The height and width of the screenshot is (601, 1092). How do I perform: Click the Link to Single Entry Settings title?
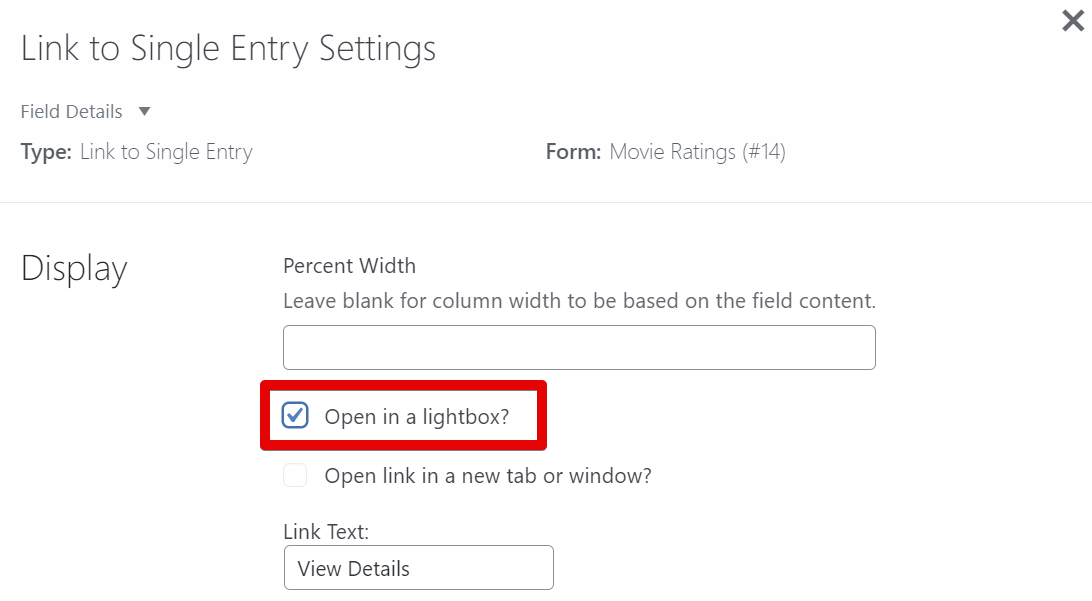[228, 48]
